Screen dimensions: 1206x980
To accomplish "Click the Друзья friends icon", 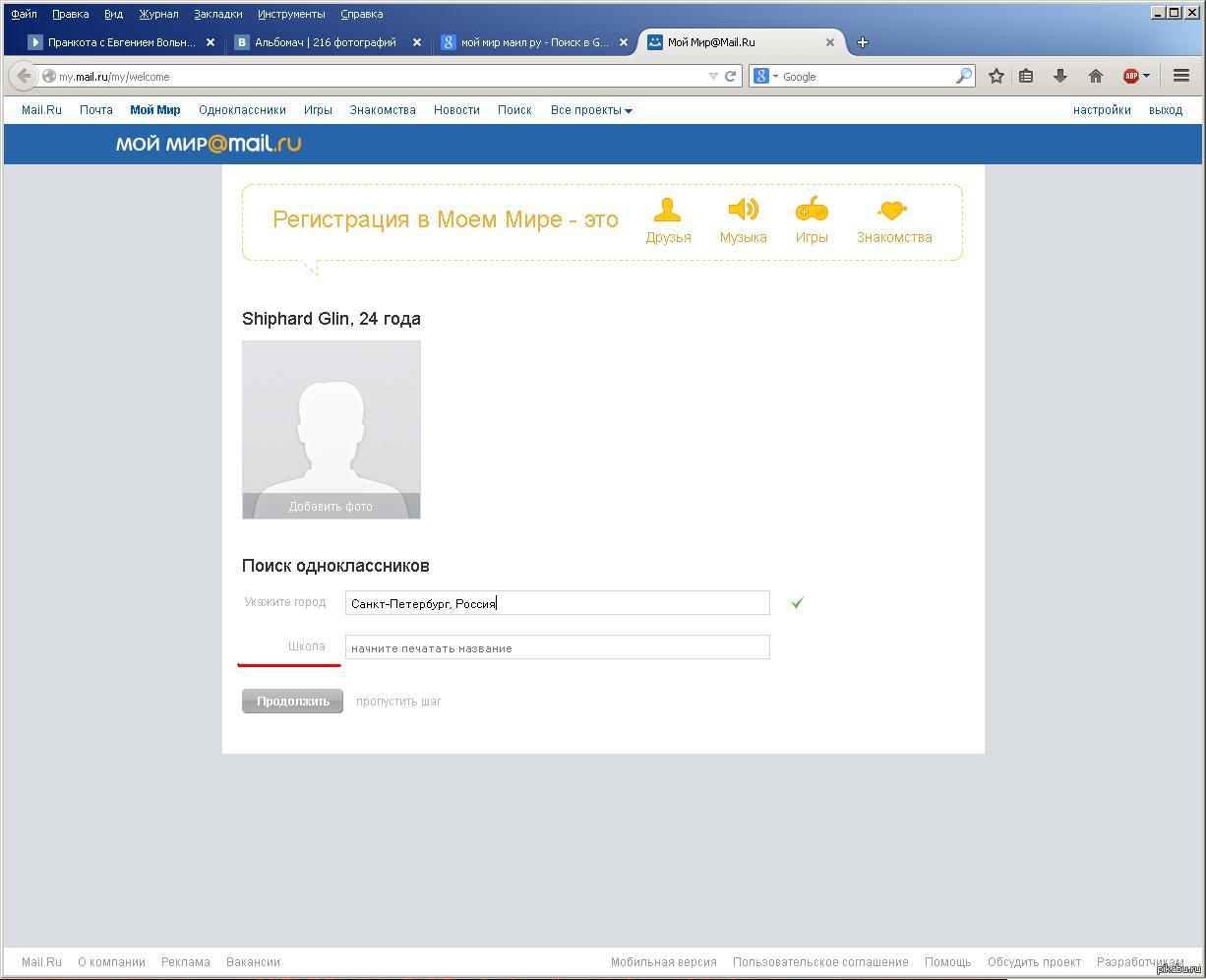I will pos(668,210).
